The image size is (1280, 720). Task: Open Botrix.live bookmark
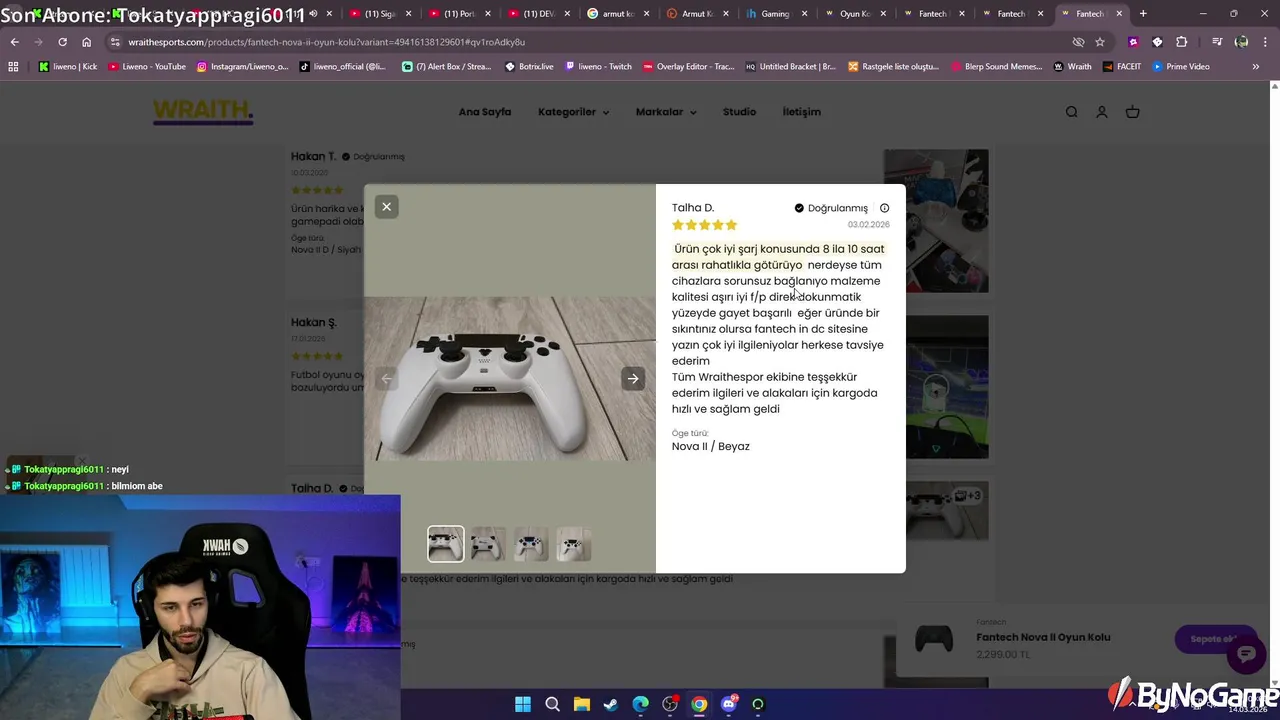click(x=529, y=66)
